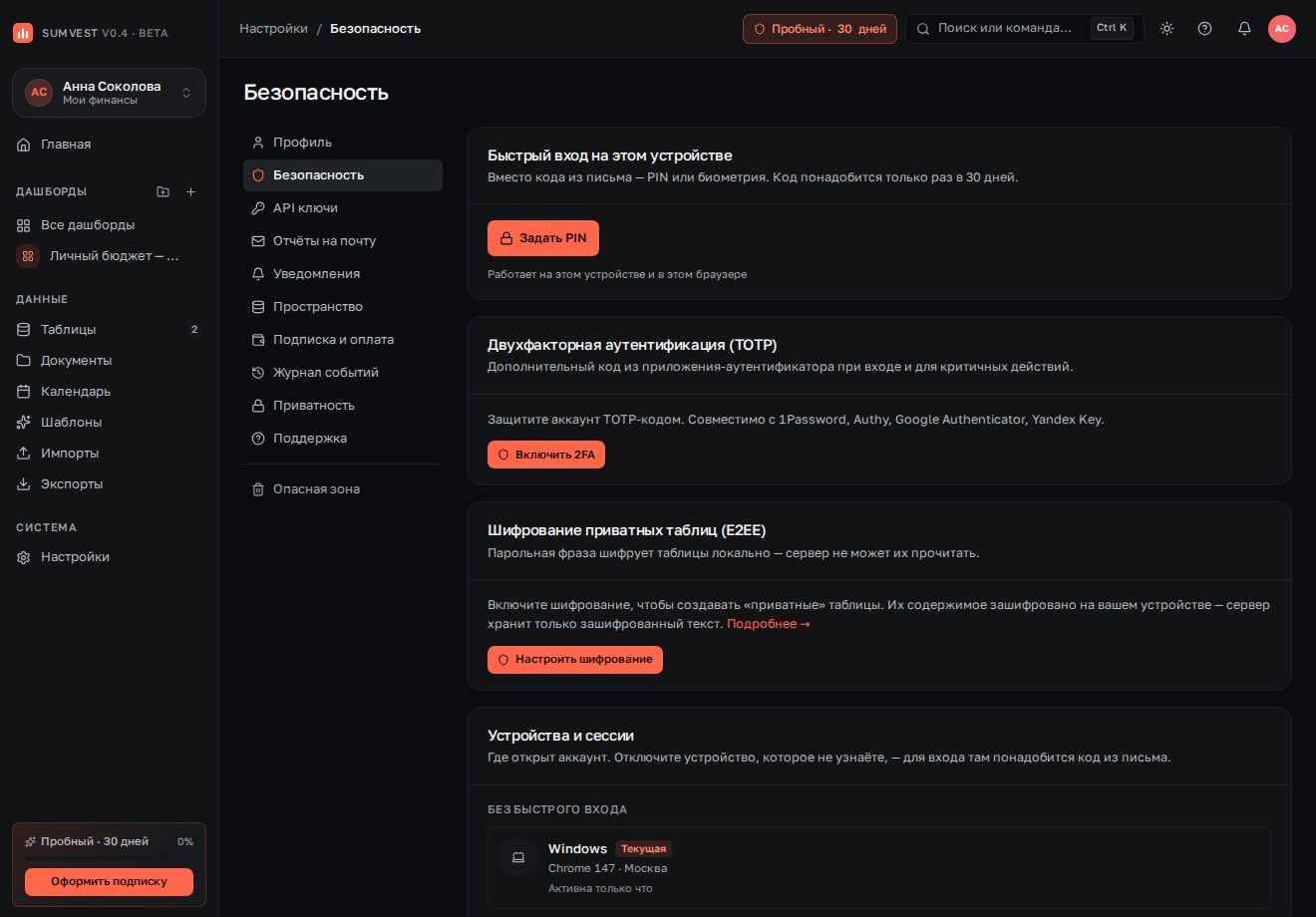Click the new dashboard folder icon

click(x=164, y=191)
